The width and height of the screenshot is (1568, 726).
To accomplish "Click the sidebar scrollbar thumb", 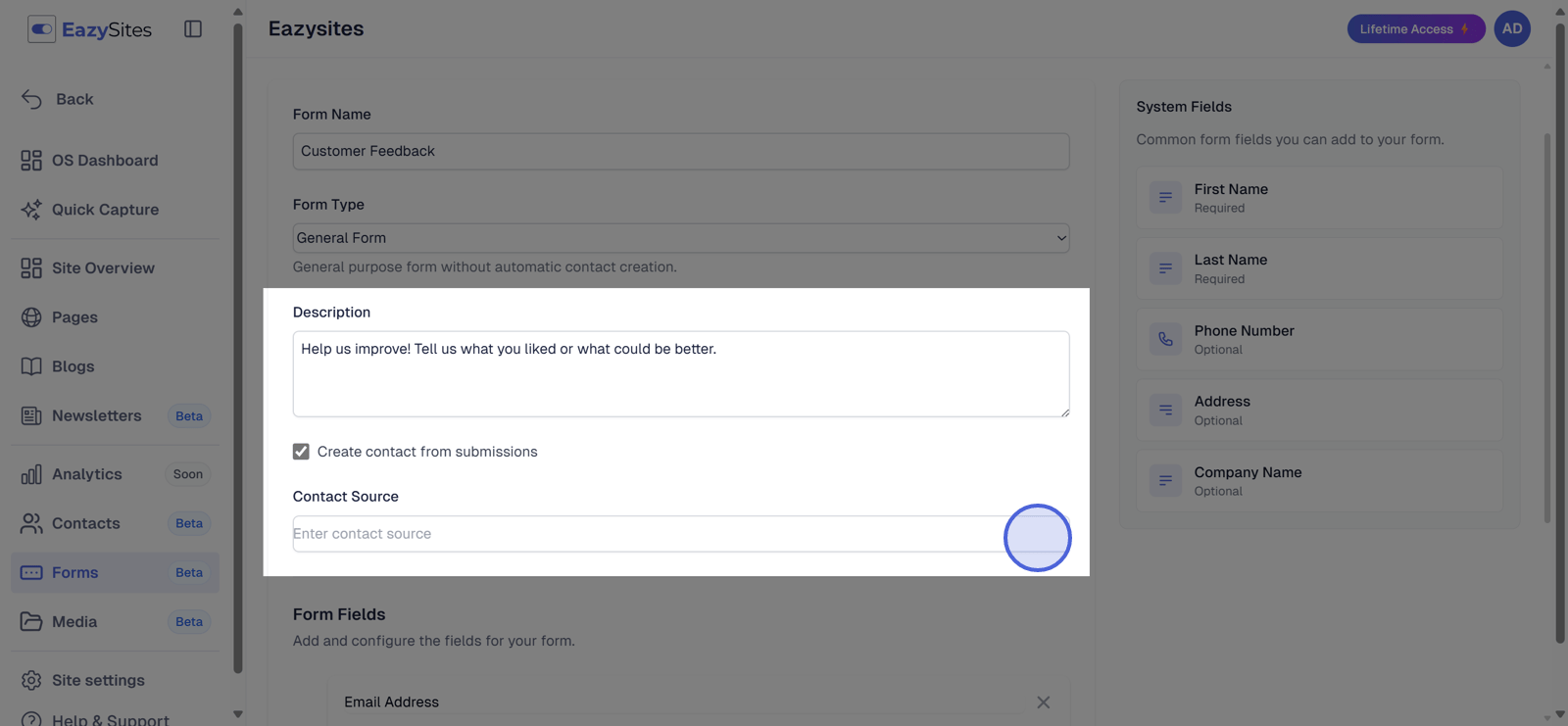I will [238, 348].
